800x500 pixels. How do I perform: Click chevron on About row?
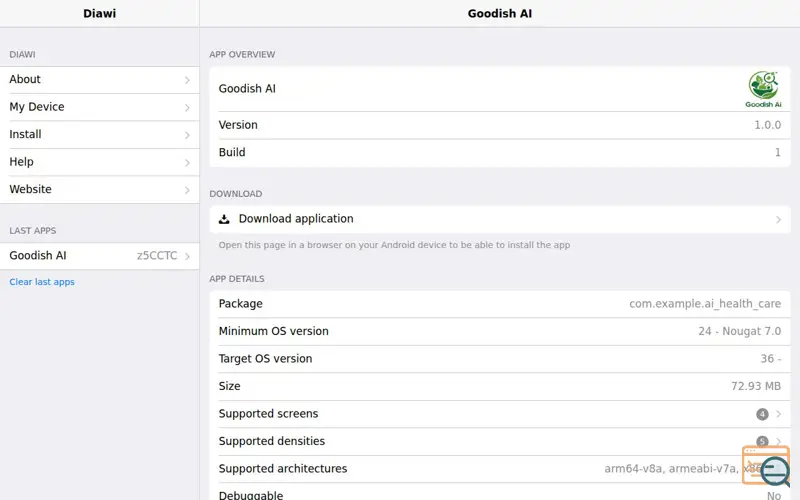pyautogui.click(x=187, y=80)
